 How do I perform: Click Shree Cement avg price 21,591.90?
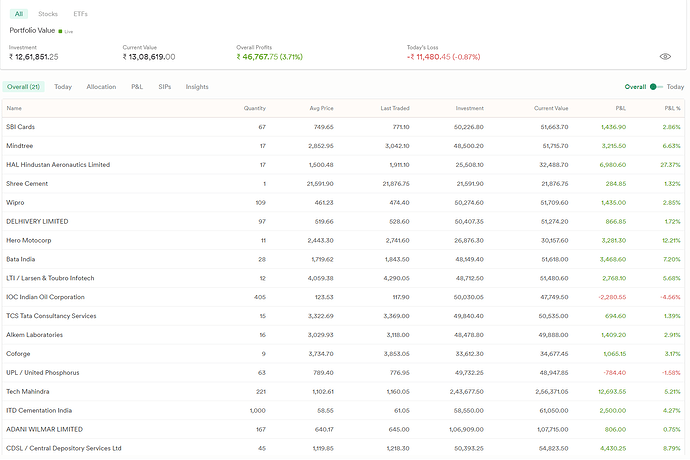coord(320,184)
